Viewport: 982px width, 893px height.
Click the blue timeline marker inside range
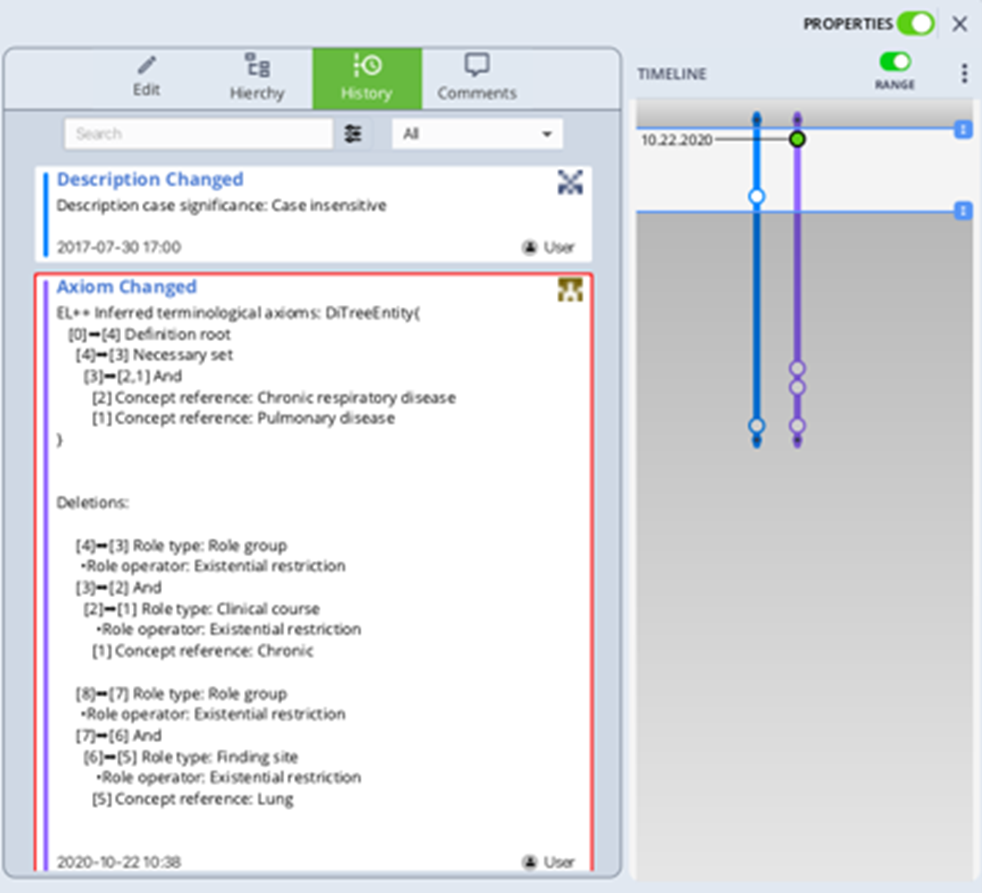[757, 197]
